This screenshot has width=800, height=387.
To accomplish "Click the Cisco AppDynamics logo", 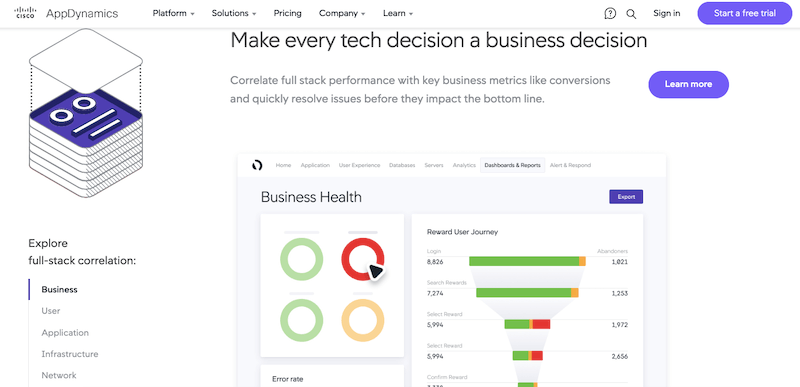I will pyautogui.click(x=66, y=13).
